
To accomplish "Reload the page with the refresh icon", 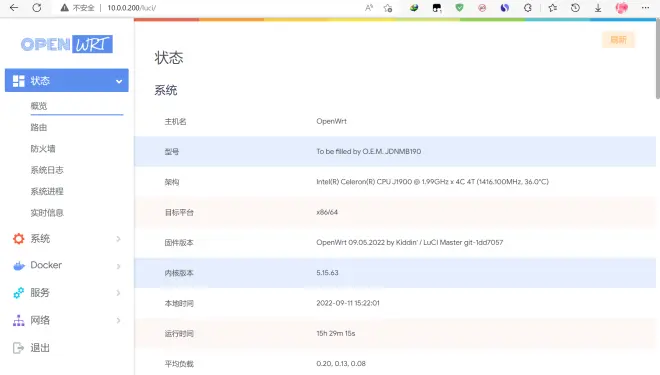I will [x=37, y=8].
